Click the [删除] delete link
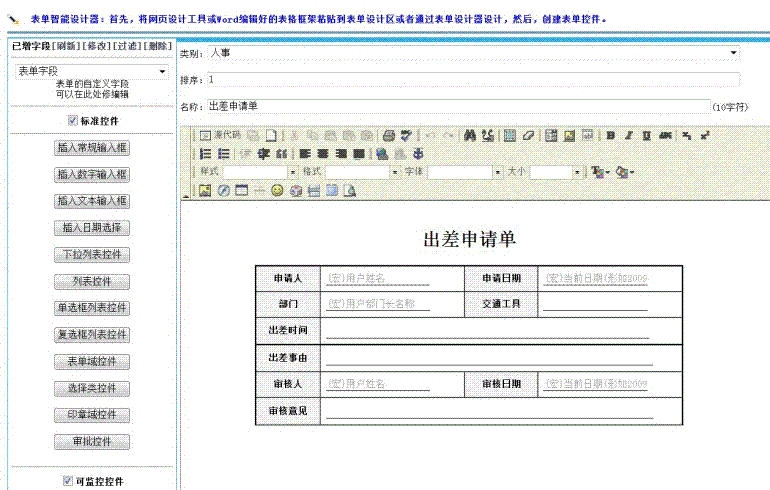The width and height of the screenshot is (770, 490). pos(158,46)
